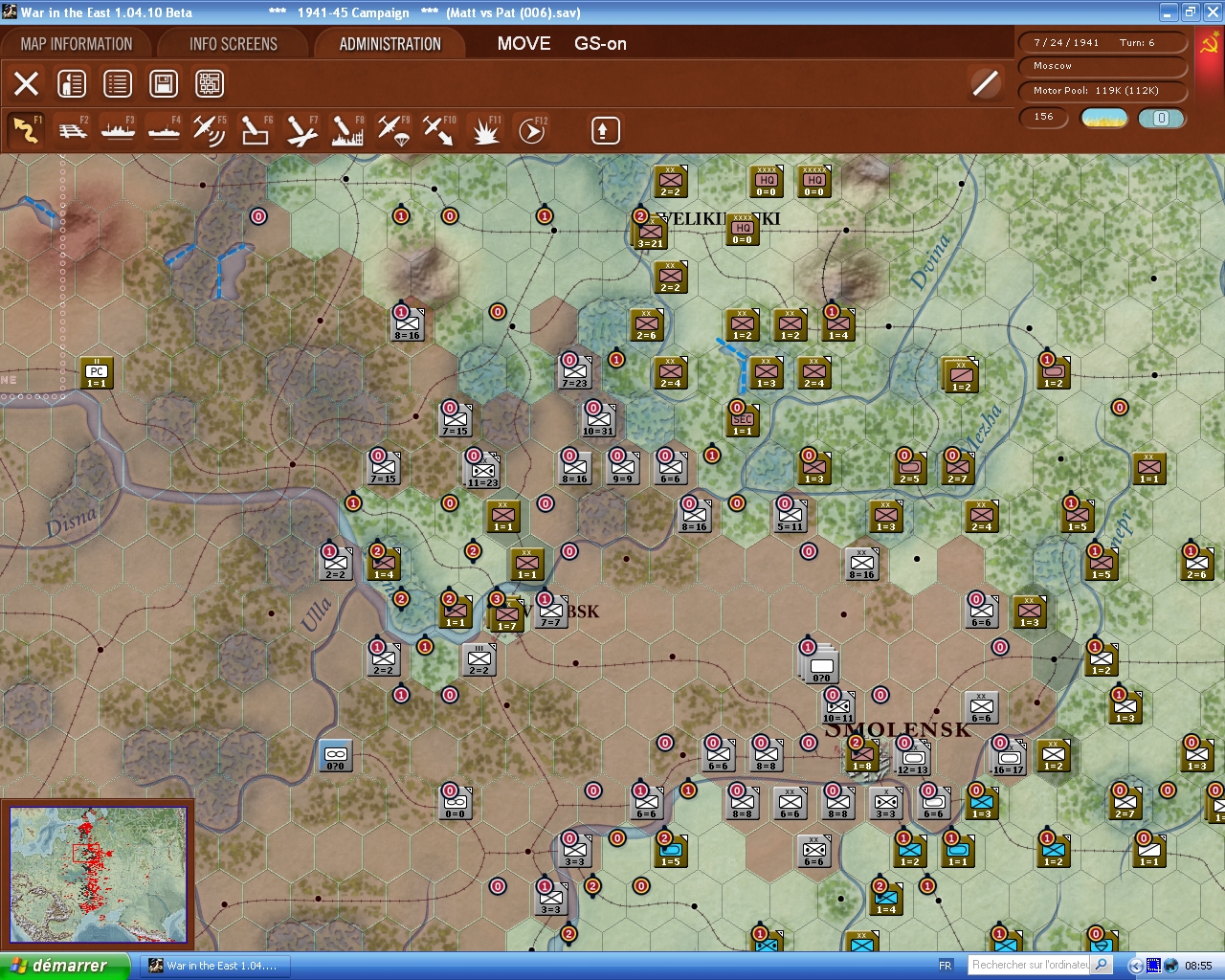Image resolution: width=1225 pixels, height=980 pixels.
Task: Open the MAP INFORMATION tab
Action: tap(77, 44)
